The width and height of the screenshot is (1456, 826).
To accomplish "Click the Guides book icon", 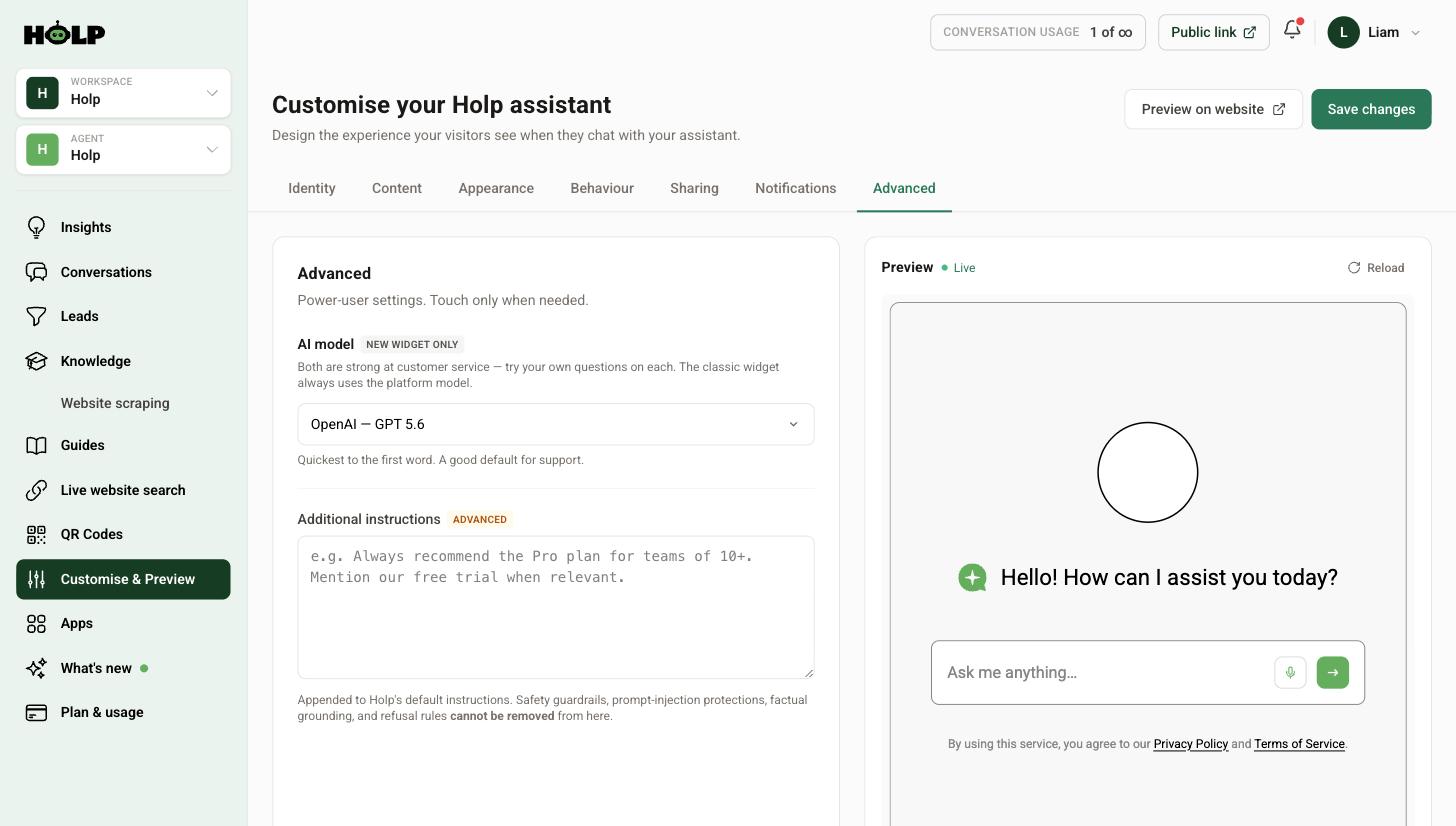I will tap(36, 445).
